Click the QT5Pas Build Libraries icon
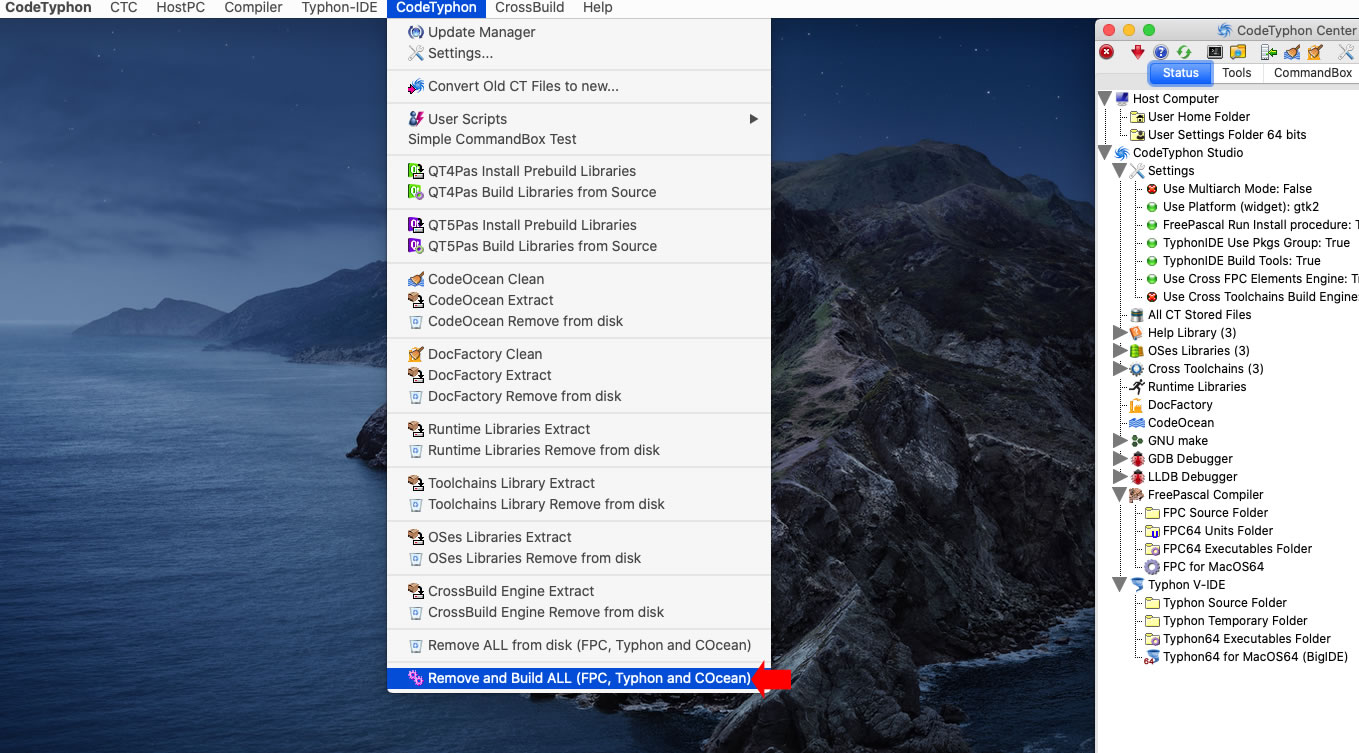The width and height of the screenshot is (1359, 753). click(x=416, y=246)
